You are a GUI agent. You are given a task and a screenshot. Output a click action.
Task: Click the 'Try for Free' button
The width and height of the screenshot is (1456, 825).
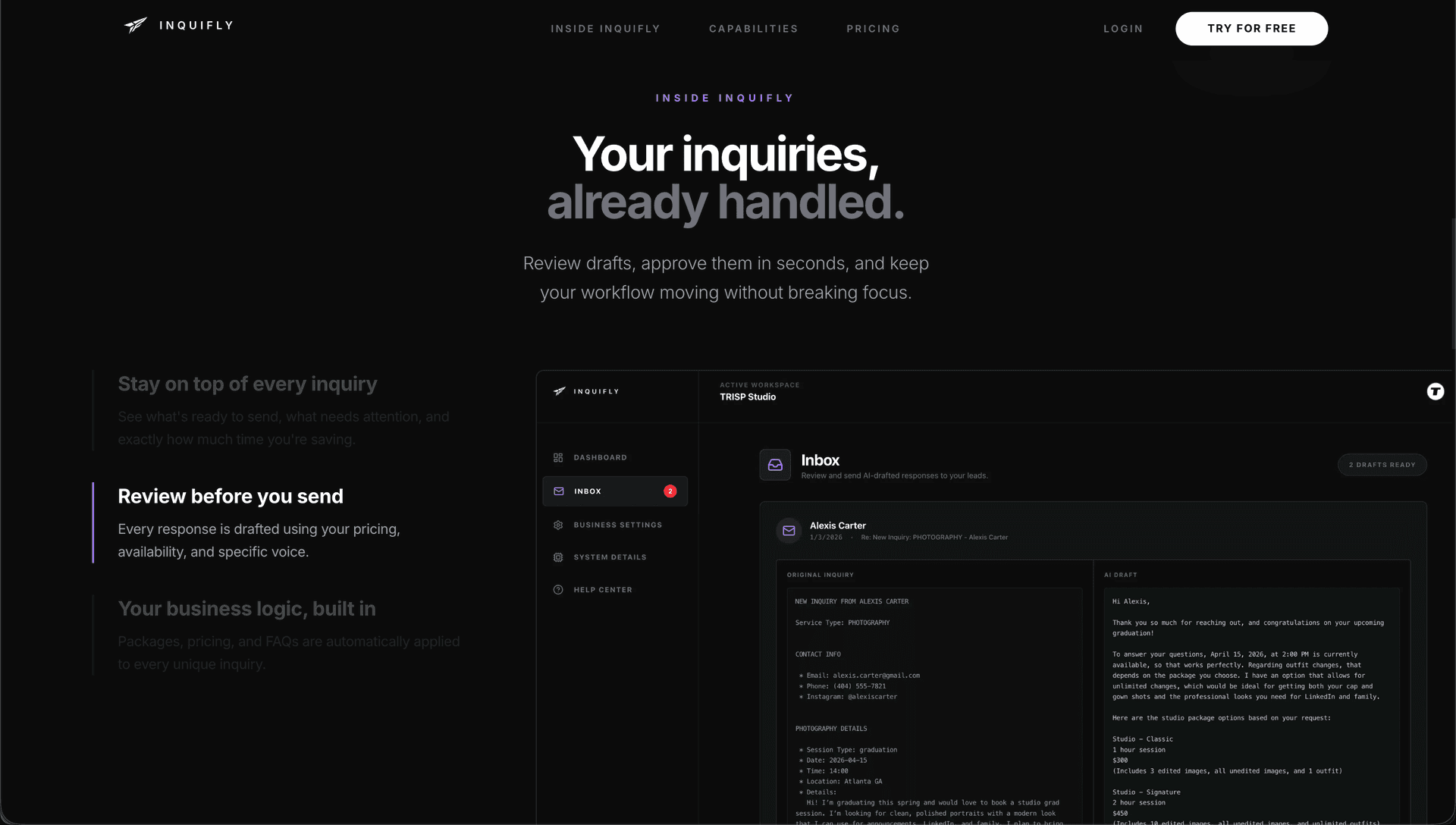click(1251, 28)
